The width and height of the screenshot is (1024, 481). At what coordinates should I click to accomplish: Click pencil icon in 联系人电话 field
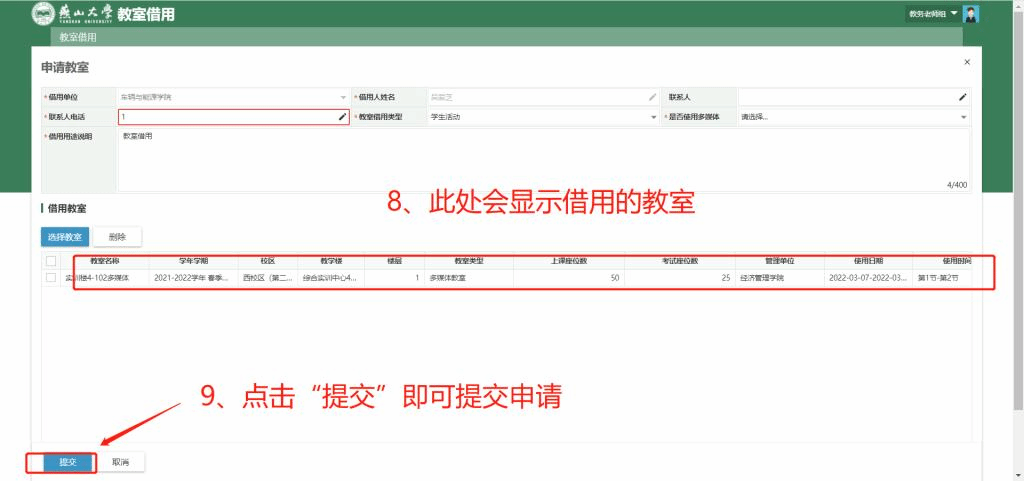tap(342, 117)
